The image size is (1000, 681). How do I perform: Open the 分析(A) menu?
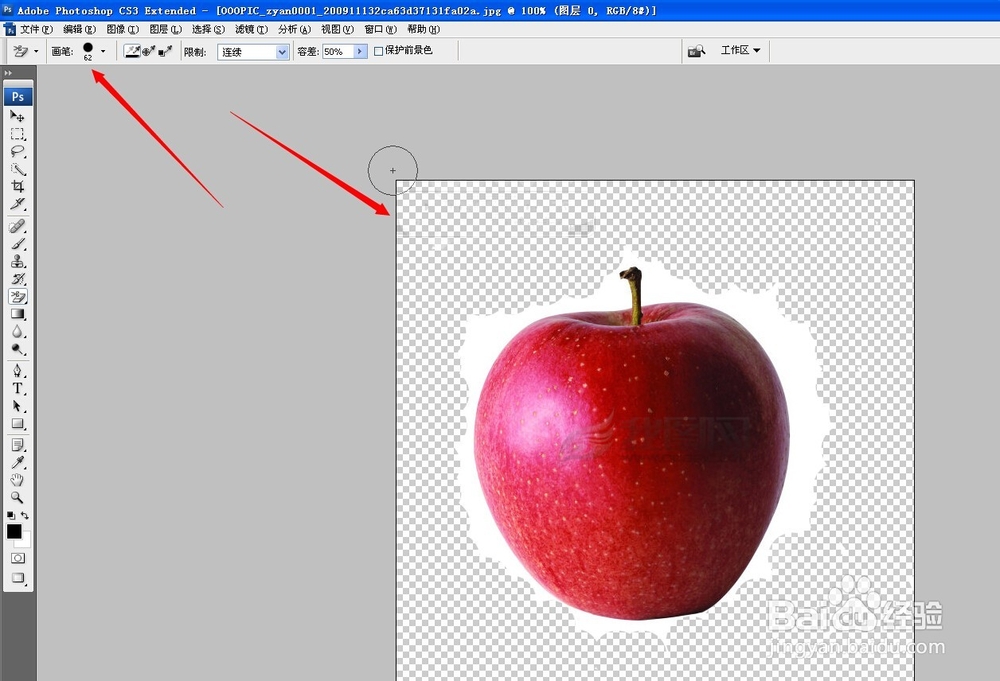tap(295, 29)
